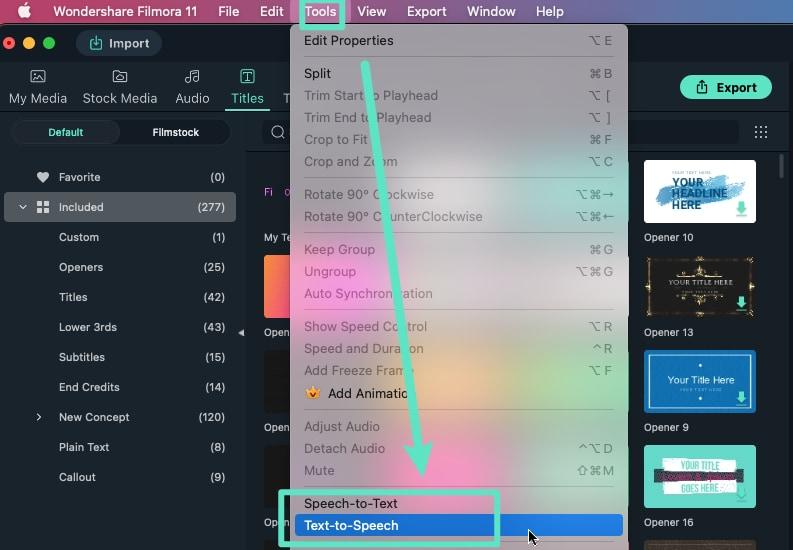Click the green Export button
The height and width of the screenshot is (550, 793).
pyautogui.click(x=726, y=87)
